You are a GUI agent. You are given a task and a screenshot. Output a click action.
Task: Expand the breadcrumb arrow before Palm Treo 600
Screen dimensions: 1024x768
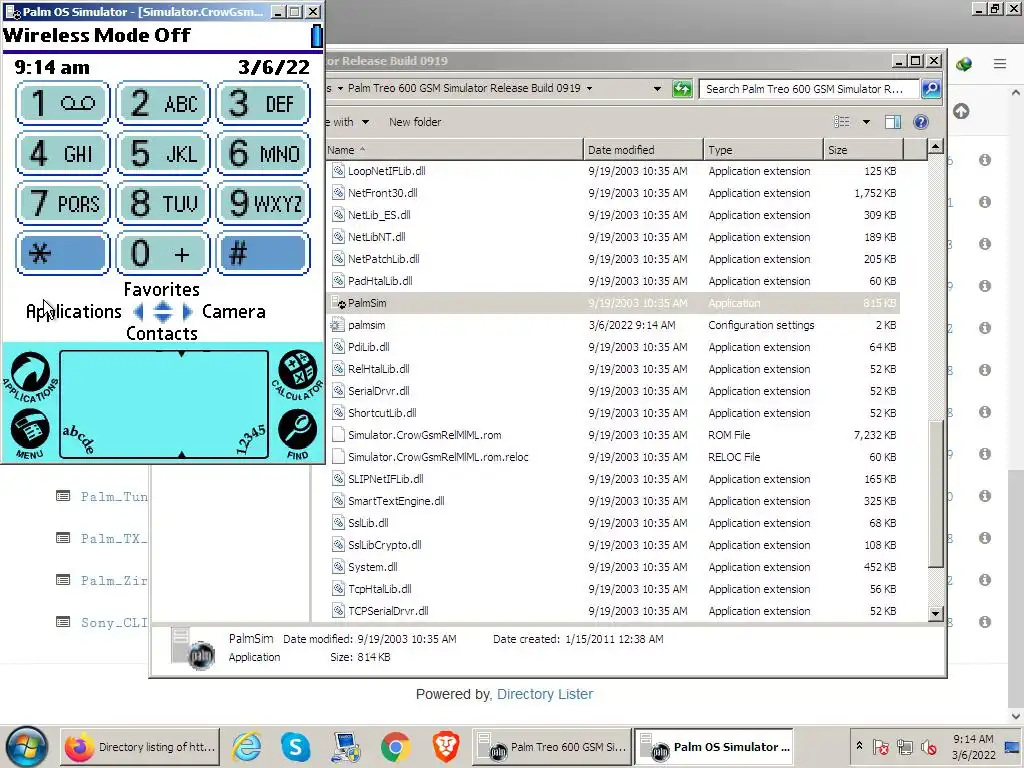340,88
